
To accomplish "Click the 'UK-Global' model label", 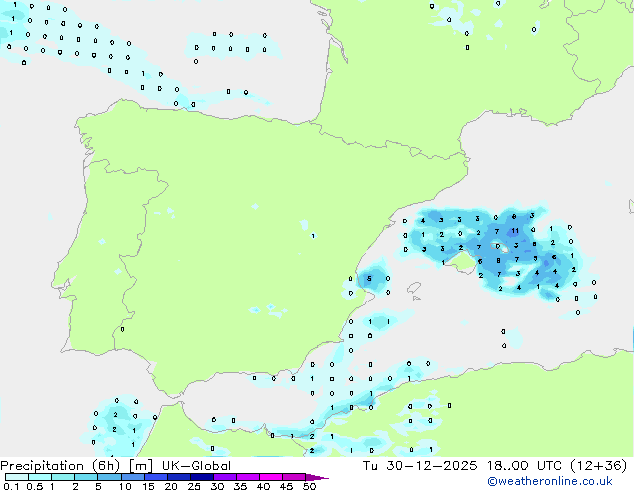I will tap(197, 466).
